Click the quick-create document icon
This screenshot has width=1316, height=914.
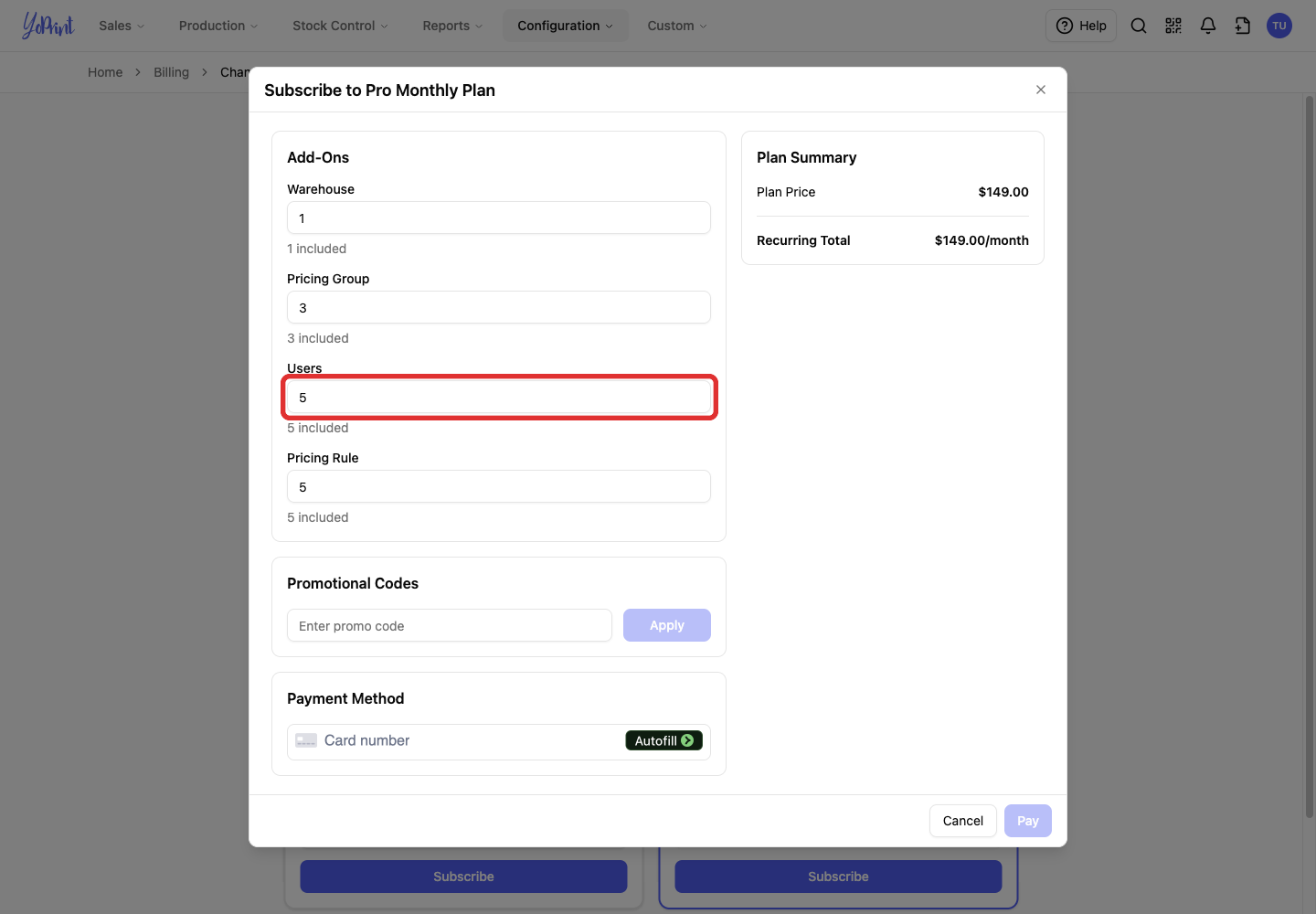pos(1243,26)
